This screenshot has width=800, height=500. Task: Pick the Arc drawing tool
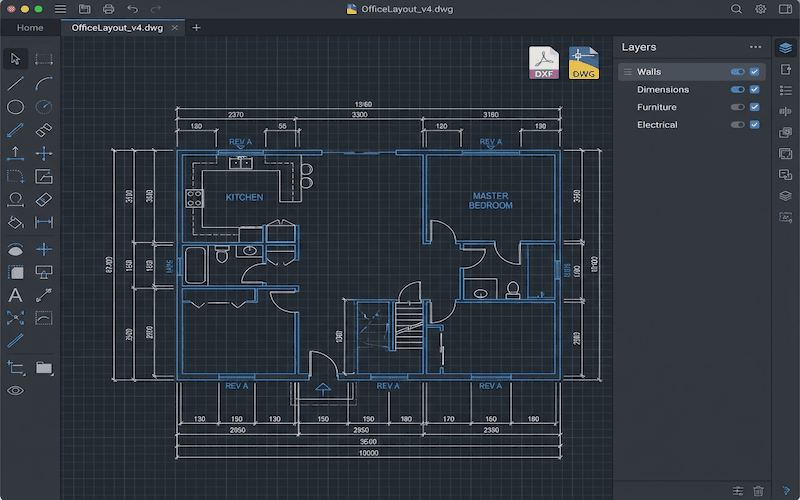pos(44,83)
